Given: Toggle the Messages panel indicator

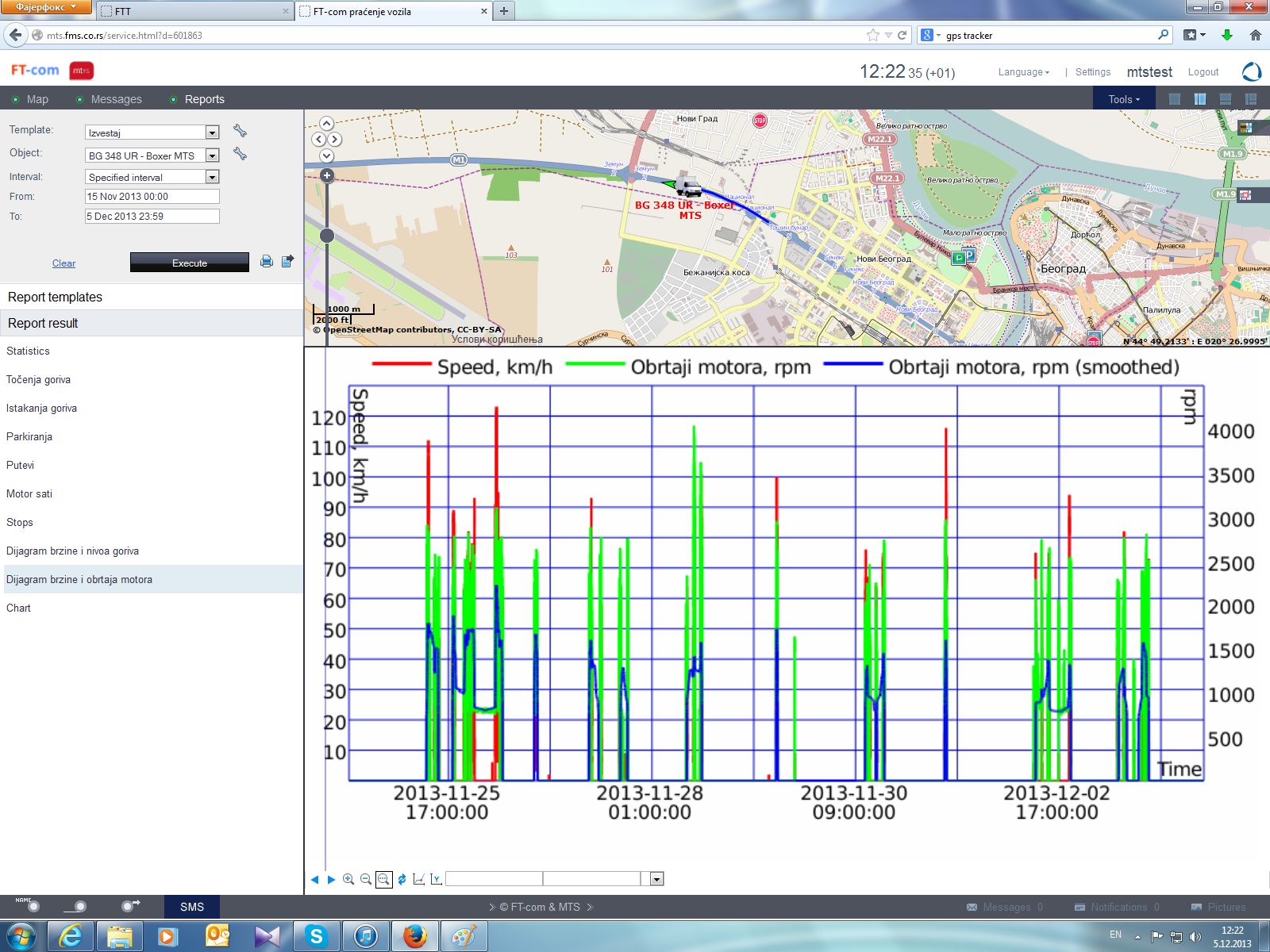Looking at the screenshot, I should pyautogui.click(x=79, y=100).
